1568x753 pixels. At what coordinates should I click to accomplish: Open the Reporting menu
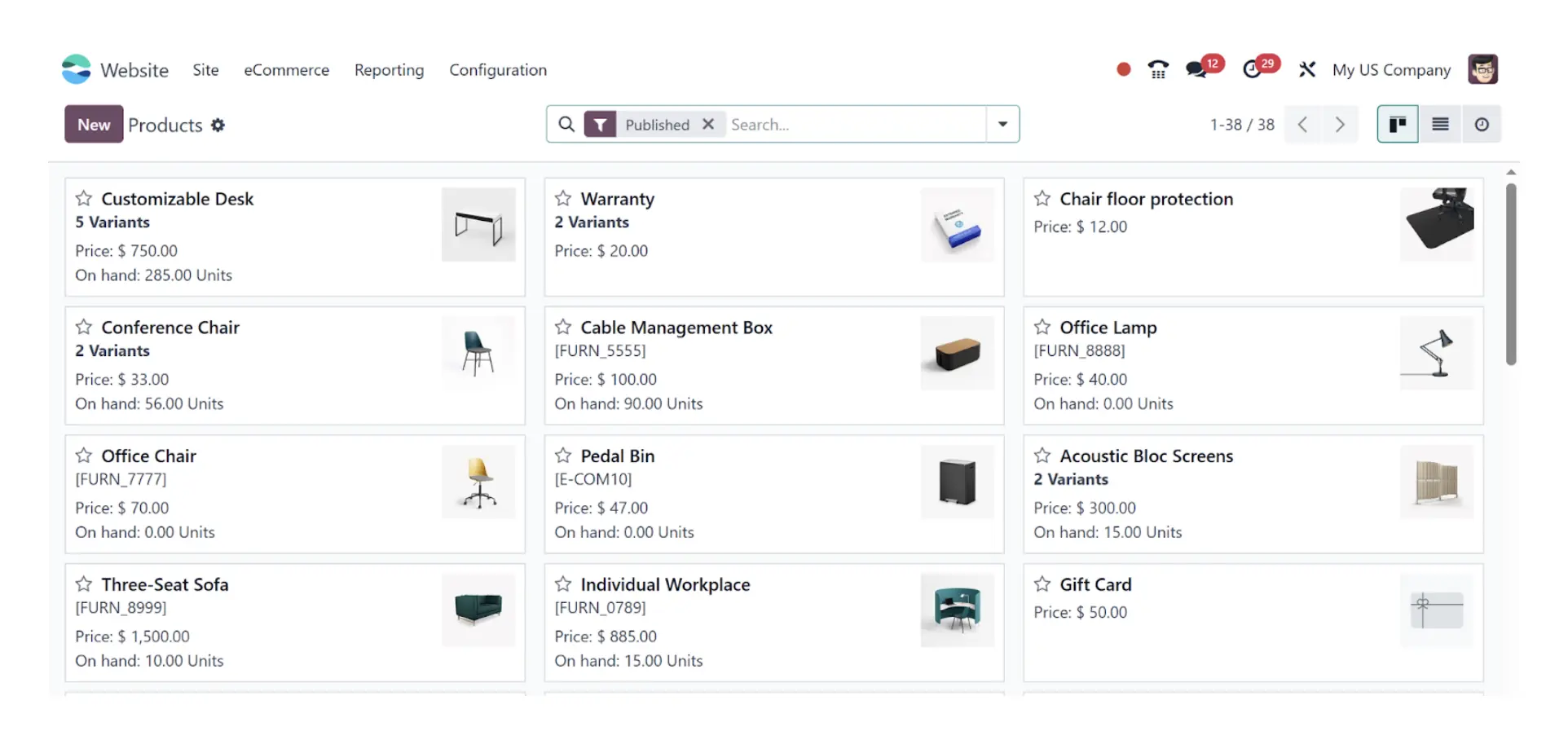point(389,70)
